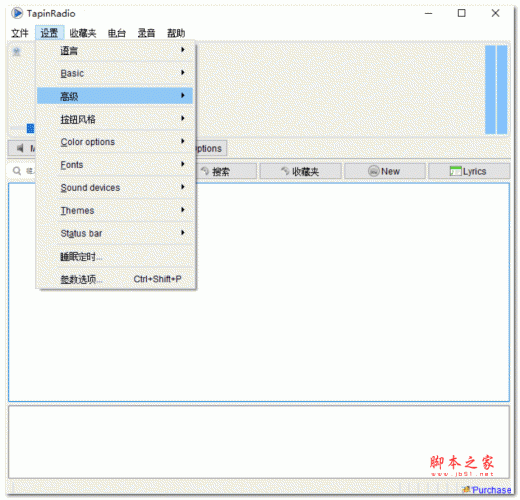
Task: Click the 收藏夹 button arrow icon
Action: click(x=285, y=171)
